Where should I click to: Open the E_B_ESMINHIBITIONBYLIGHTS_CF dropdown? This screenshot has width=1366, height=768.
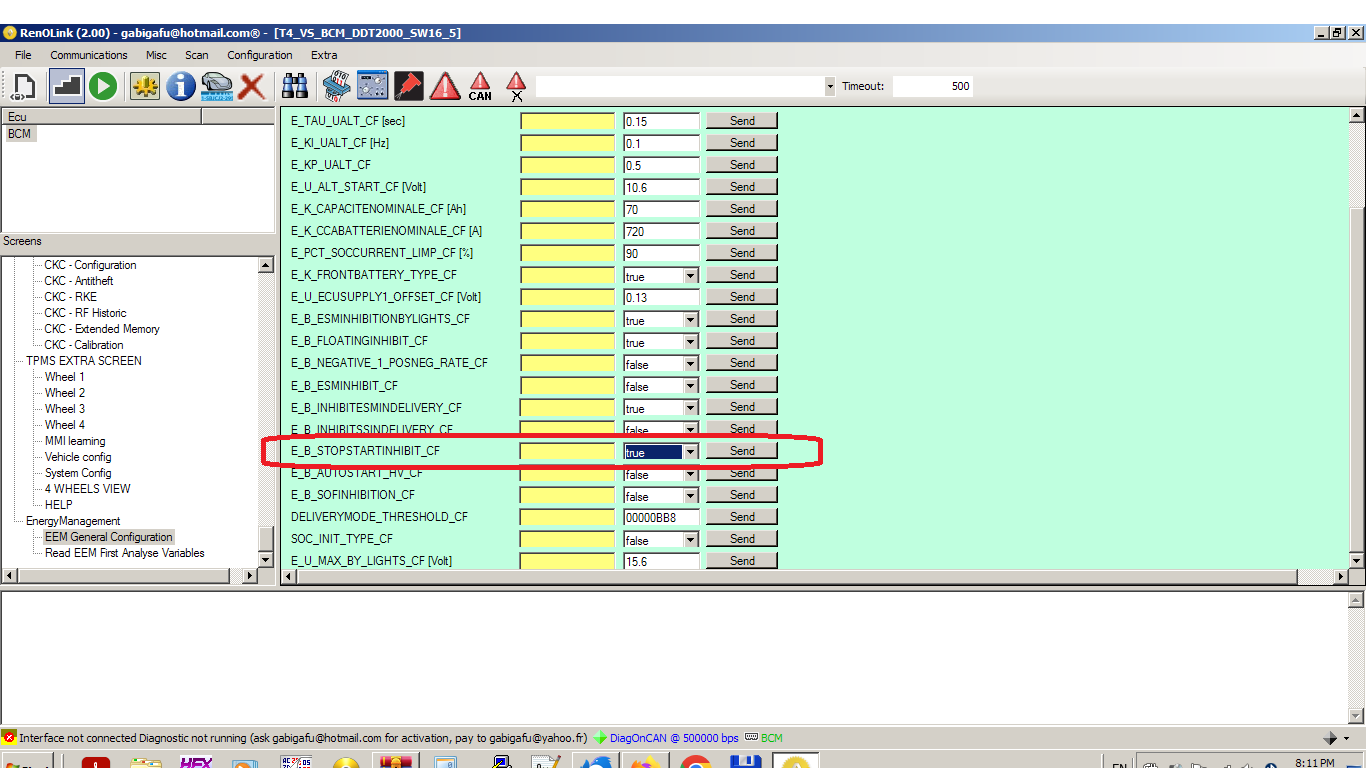point(690,320)
